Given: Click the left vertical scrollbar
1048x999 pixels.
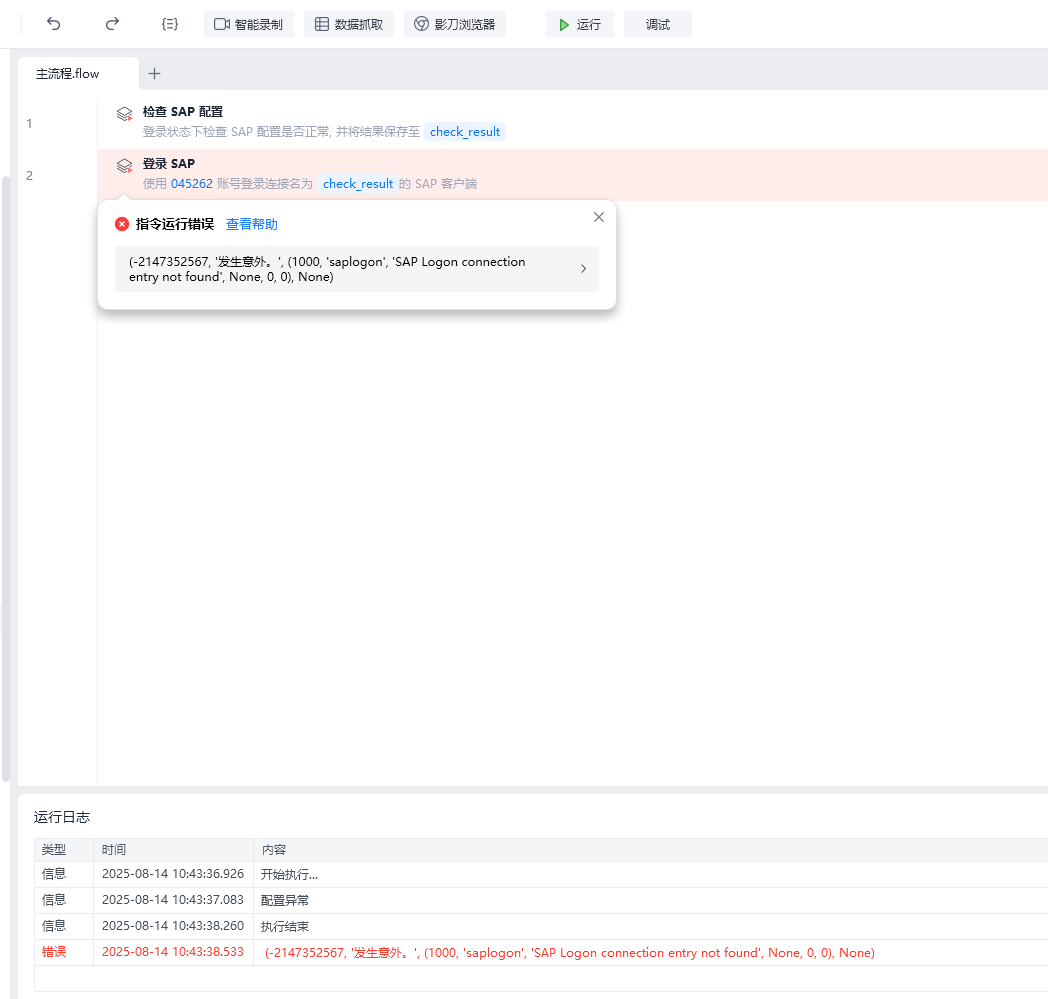Looking at the screenshot, I should click(5, 478).
